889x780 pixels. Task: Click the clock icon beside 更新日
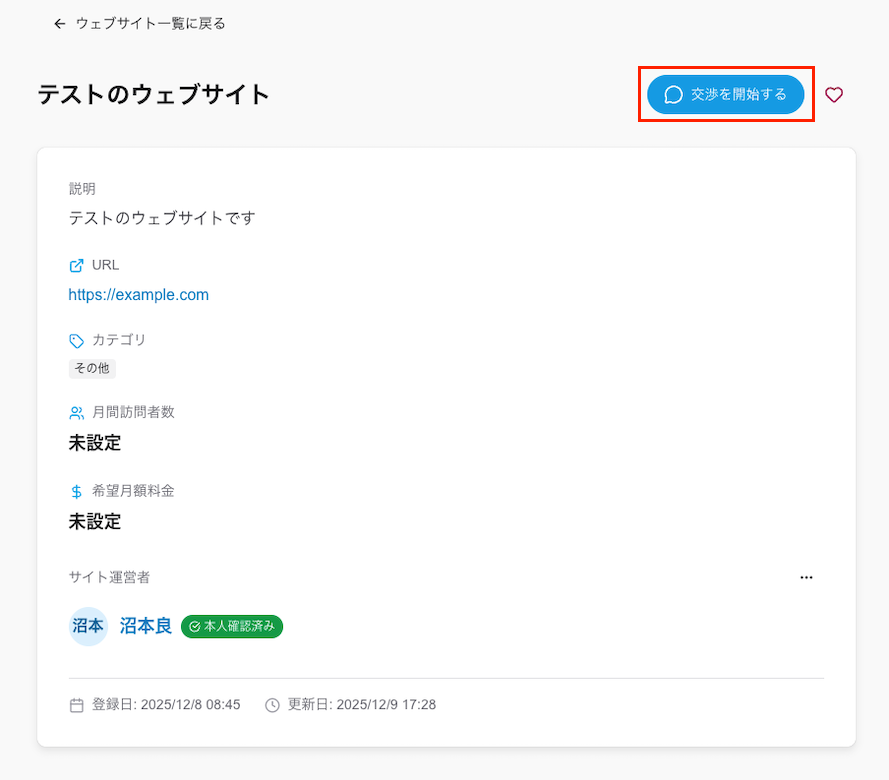272,705
